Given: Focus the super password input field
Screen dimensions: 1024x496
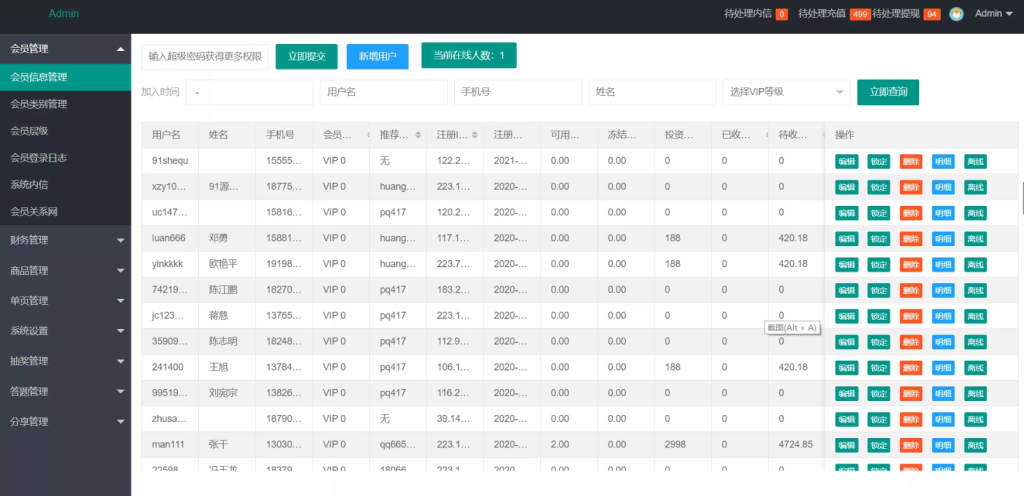Looking at the screenshot, I should point(205,57).
